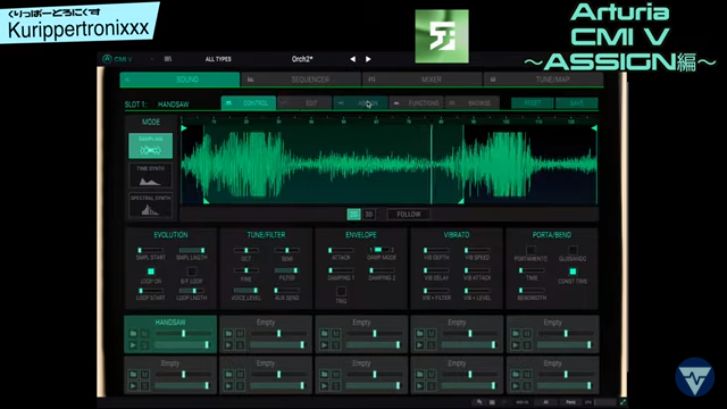The height and width of the screenshot is (409, 727).
Task: Open the Orch2* preset name list
Action: tap(302, 59)
